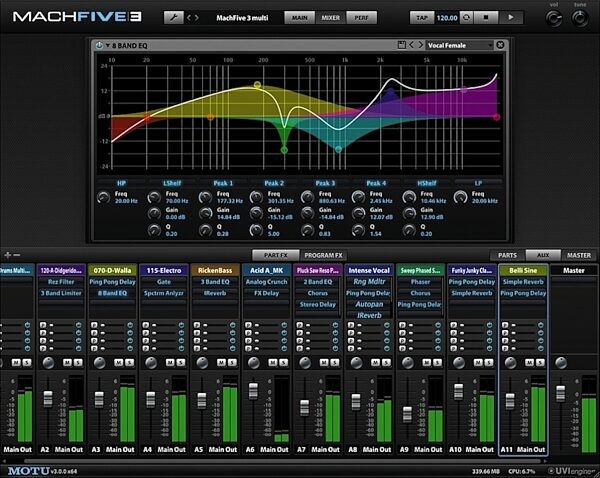Click the Peak 4 Gain knob
The height and width of the screenshot is (478, 600).
click(x=358, y=213)
